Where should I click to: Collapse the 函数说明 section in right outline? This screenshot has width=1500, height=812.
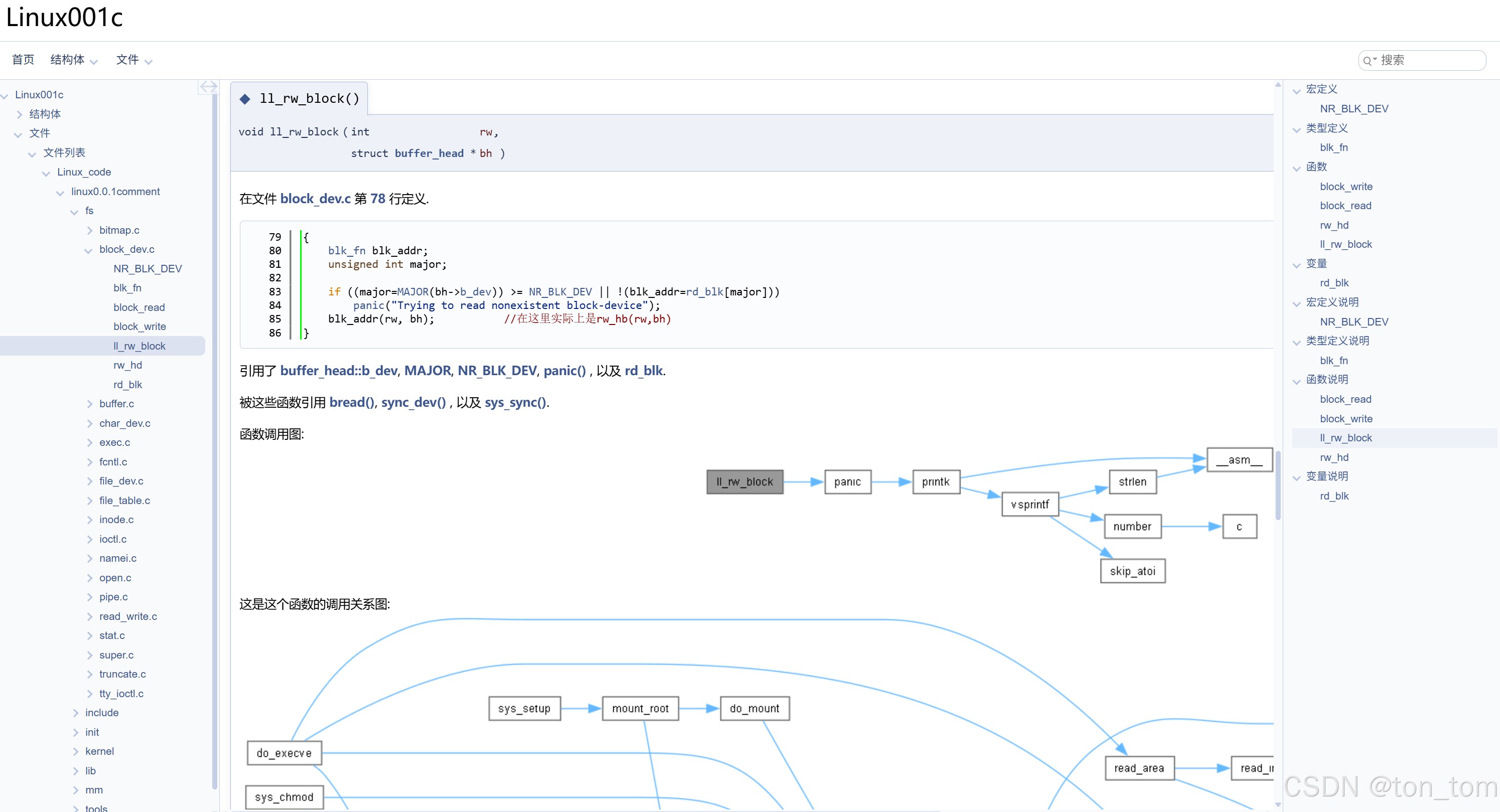click(x=1297, y=381)
